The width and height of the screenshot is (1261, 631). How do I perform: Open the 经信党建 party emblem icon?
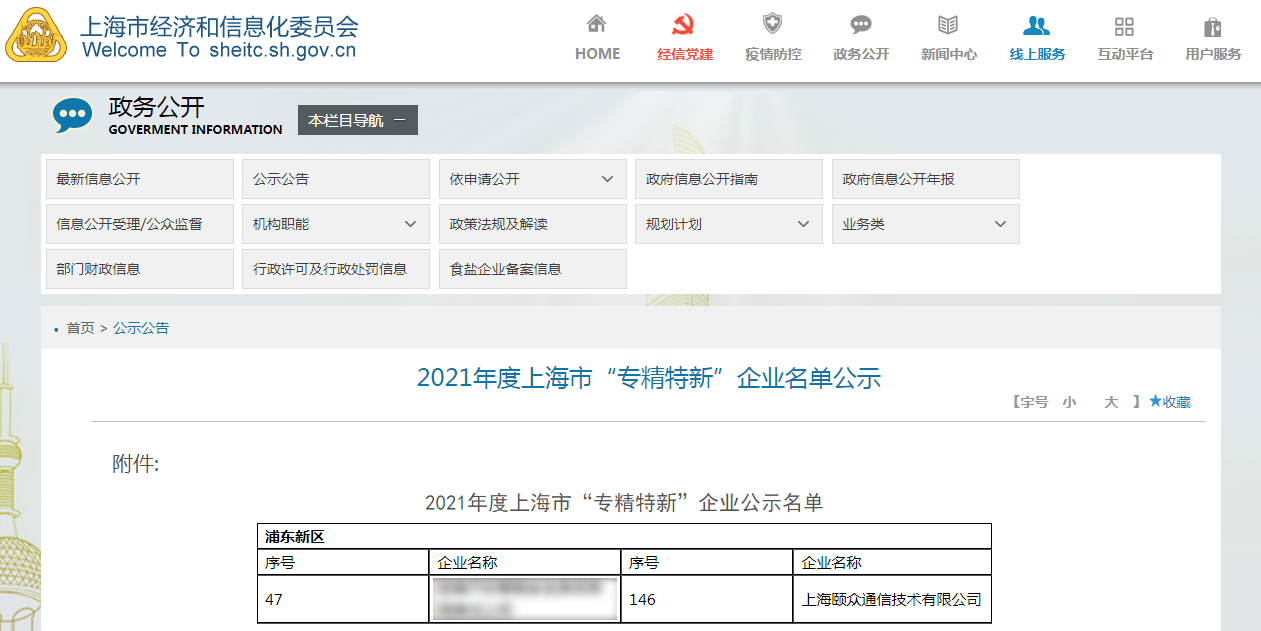[x=685, y=25]
